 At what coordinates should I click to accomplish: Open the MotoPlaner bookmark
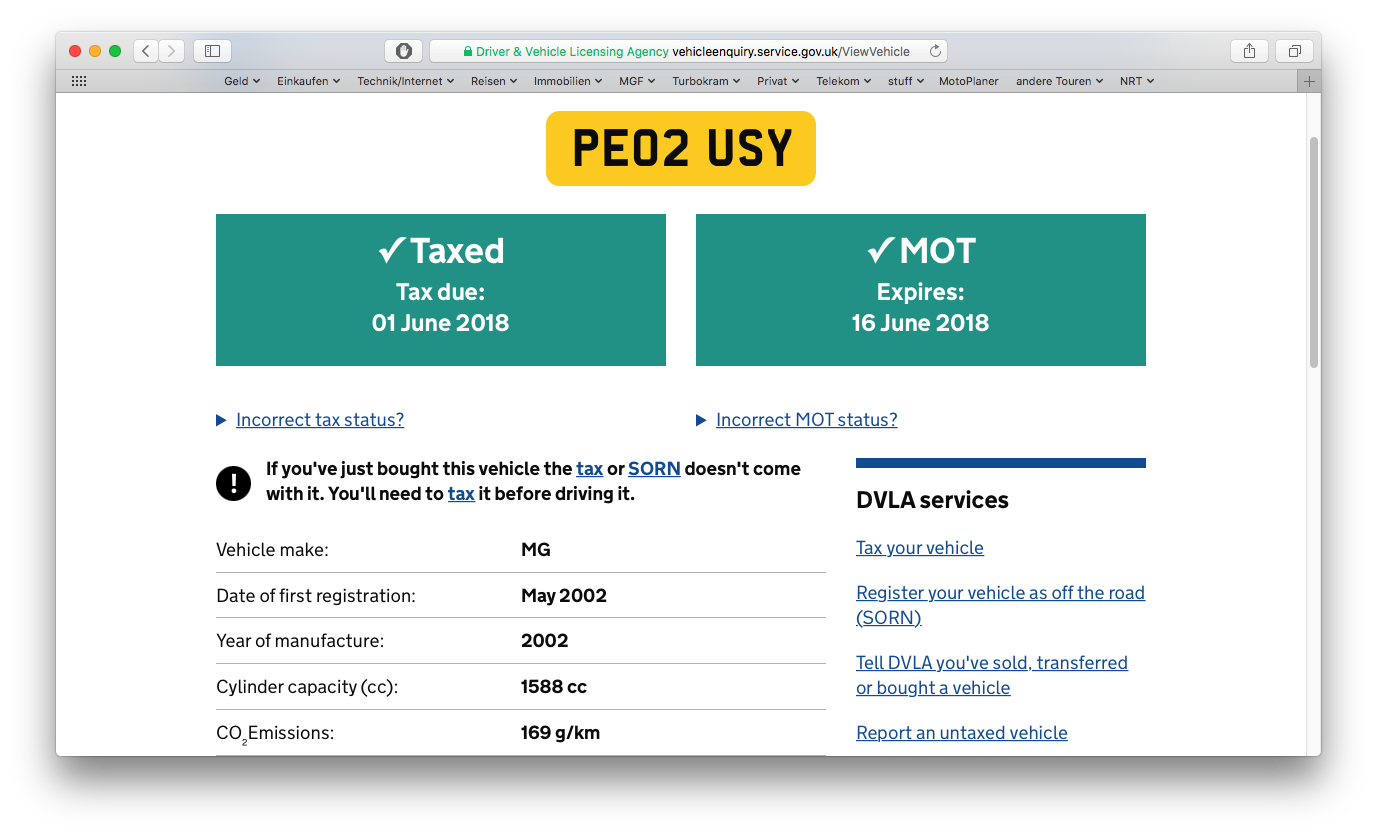point(968,81)
